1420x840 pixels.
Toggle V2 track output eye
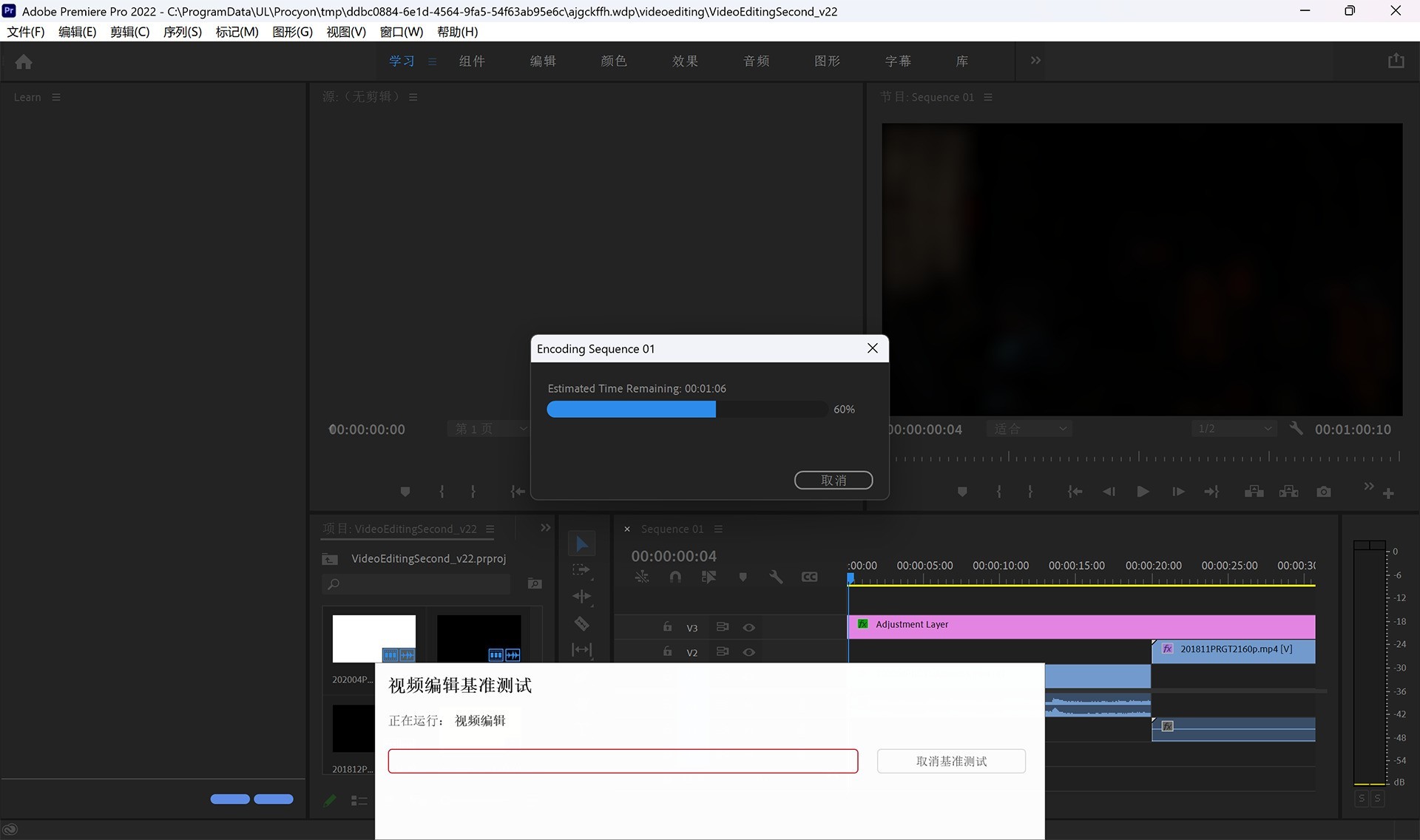[749, 652]
